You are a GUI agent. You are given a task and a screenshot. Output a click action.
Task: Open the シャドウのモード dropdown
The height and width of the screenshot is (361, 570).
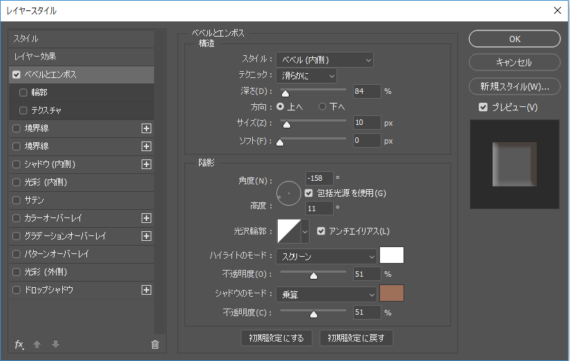point(326,294)
